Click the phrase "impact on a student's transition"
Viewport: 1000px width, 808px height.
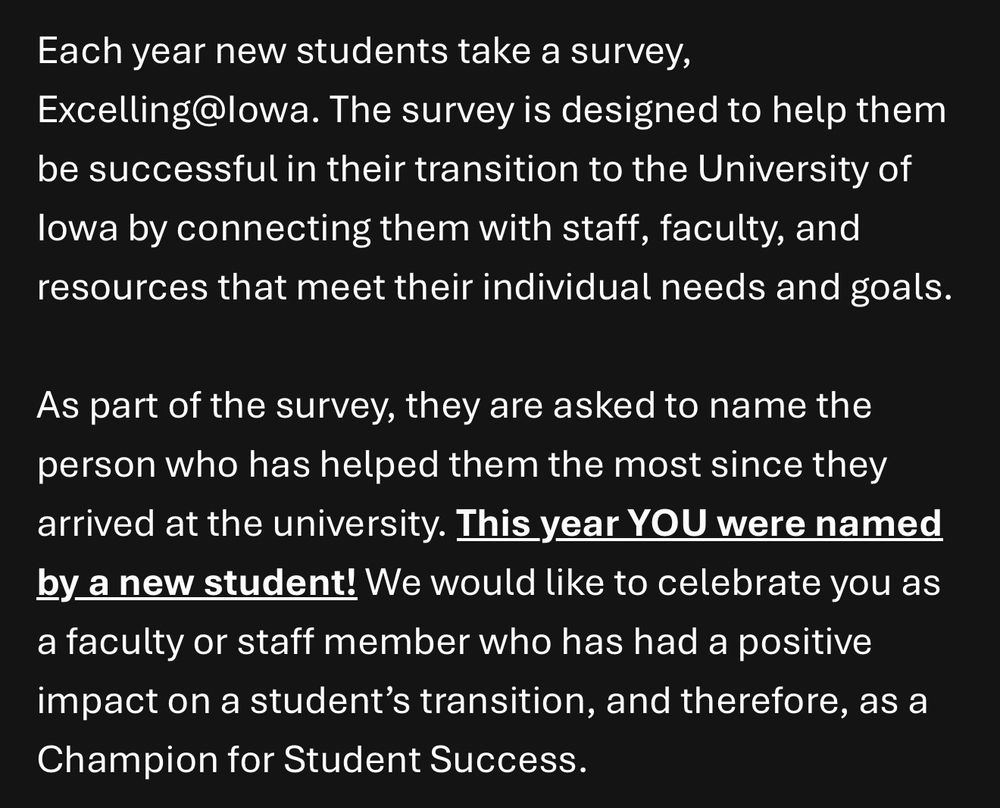tap(311, 701)
